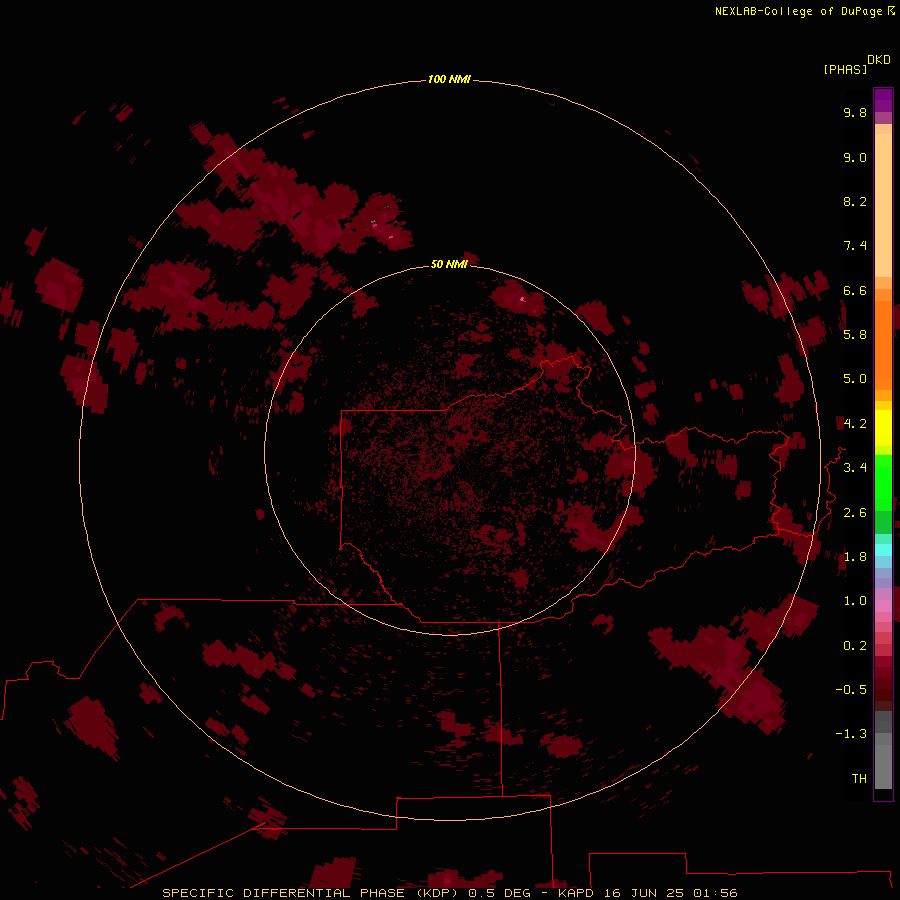Viewport: 900px width, 900px height.
Task: Click the 5.8 legend value
Action: [x=855, y=335]
